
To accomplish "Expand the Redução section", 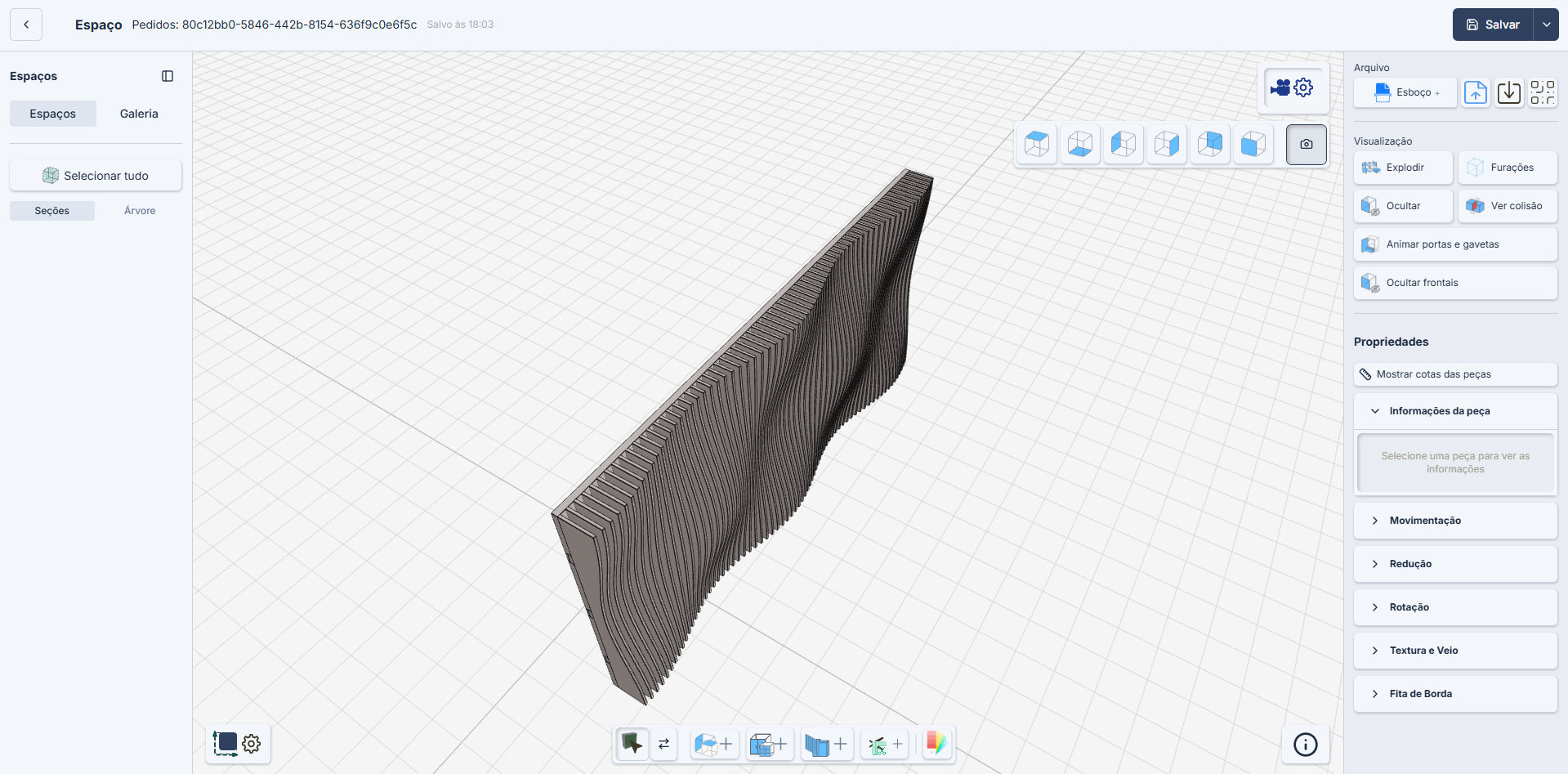I will 1455,564.
